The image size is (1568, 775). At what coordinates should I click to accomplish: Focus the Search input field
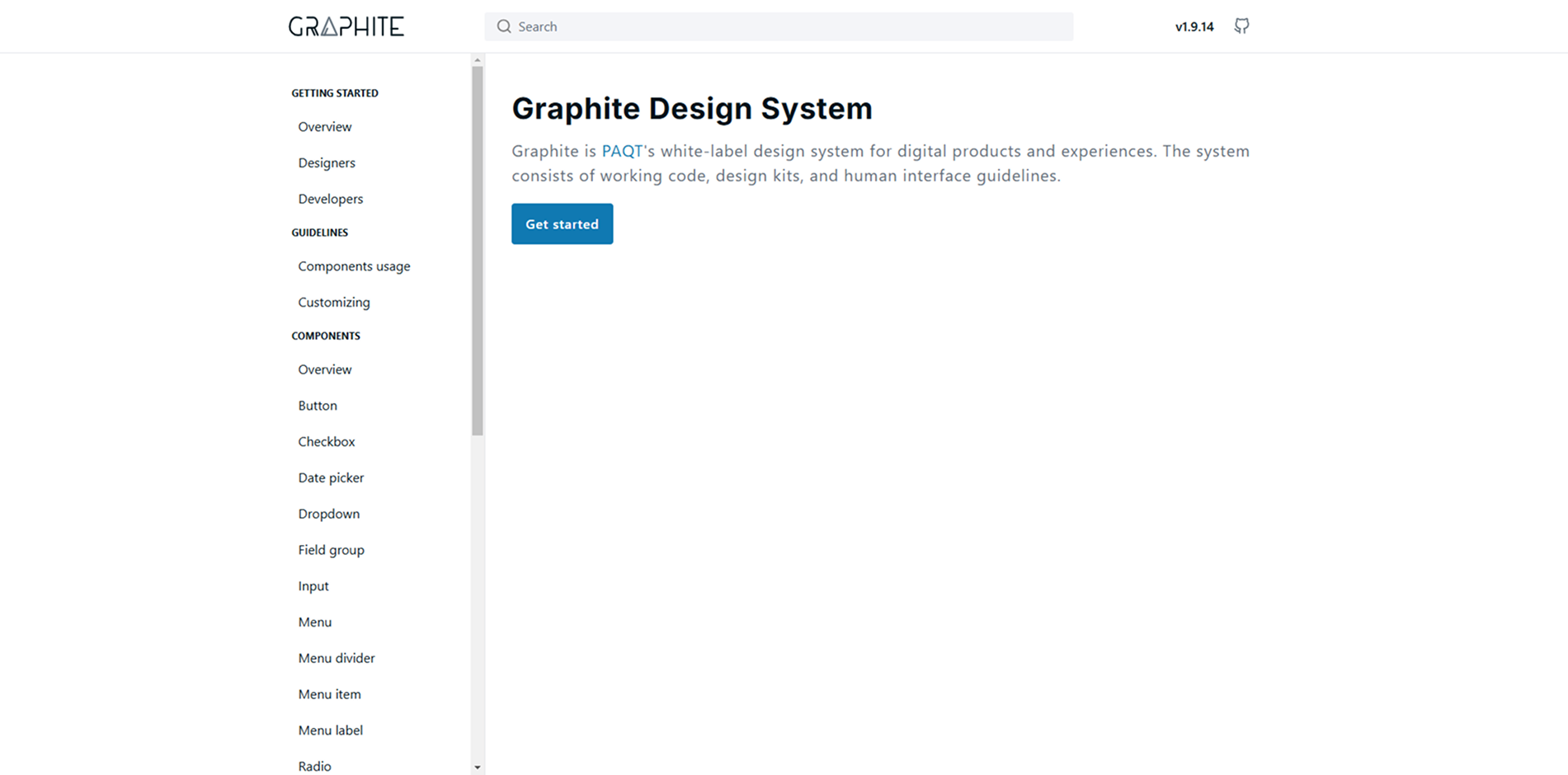[779, 26]
